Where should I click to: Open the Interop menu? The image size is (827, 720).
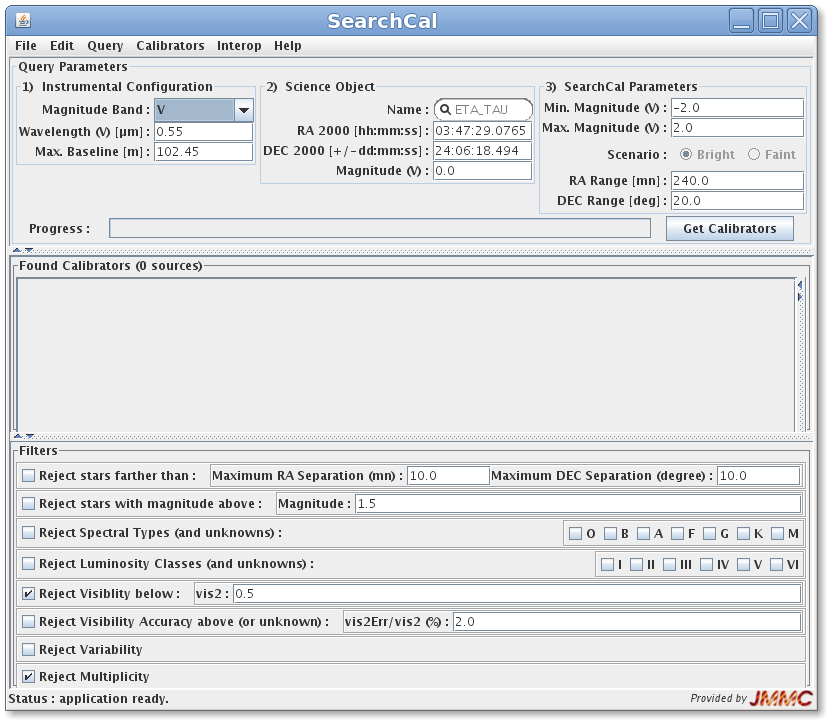pyautogui.click(x=239, y=46)
